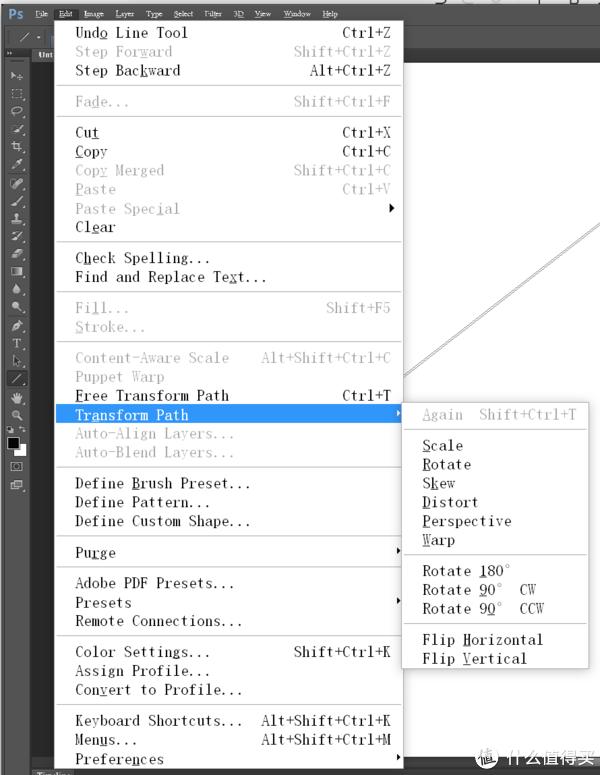Select the Blur tool
The height and width of the screenshot is (775, 600).
17,289
